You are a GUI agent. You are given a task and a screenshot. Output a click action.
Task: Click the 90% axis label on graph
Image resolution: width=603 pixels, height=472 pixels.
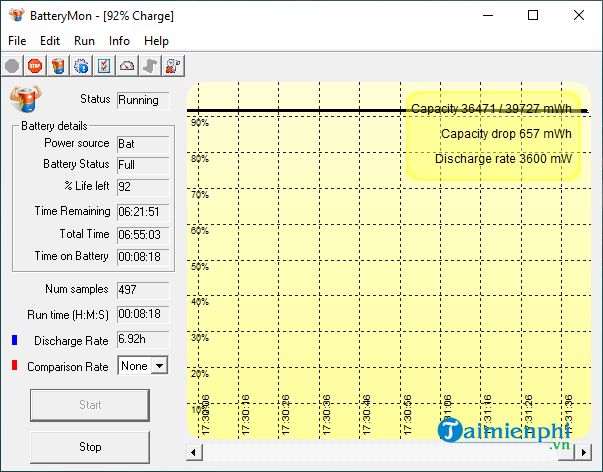pyautogui.click(x=200, y=123)
